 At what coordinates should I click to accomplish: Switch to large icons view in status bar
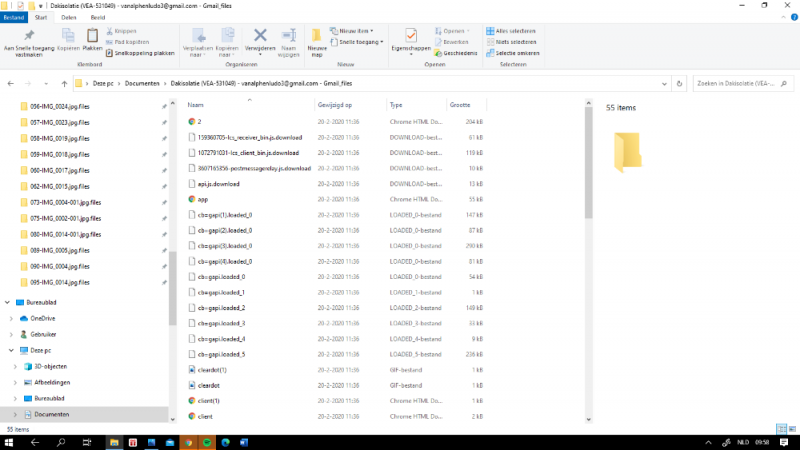tap(791, 429)
